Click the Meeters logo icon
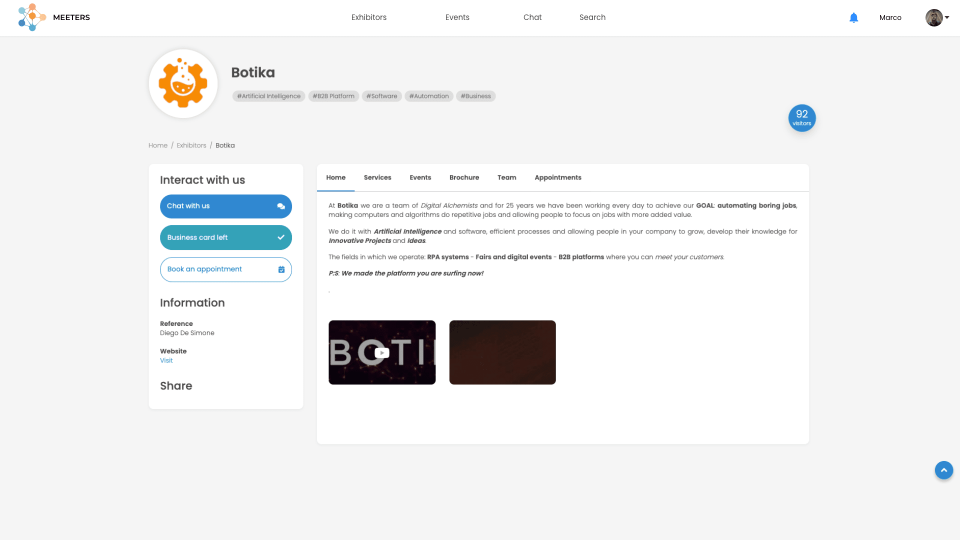The width and height of the screenshot is (960, 540). click(x=32, y=17)
